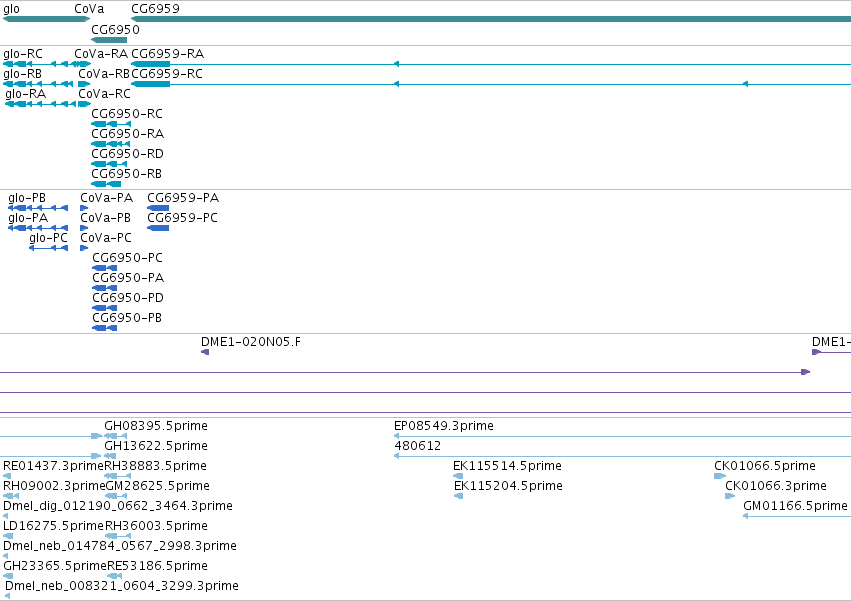
Task: Click the glo-PC protein feature
Action: click(48, 248)
